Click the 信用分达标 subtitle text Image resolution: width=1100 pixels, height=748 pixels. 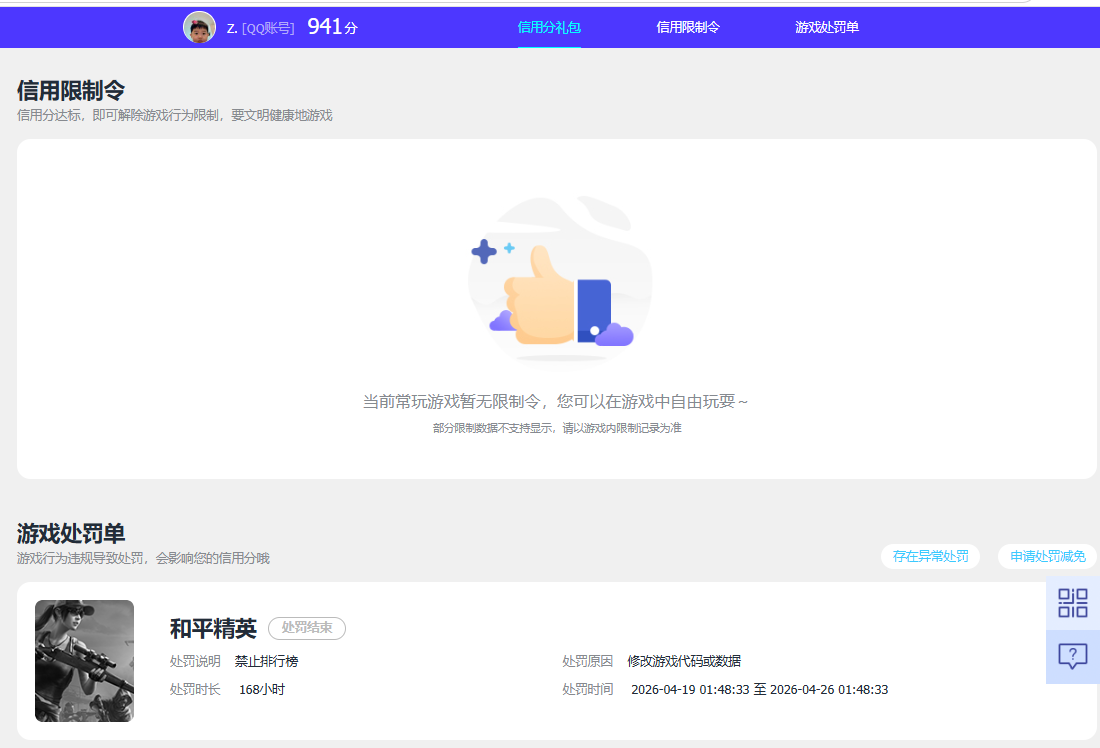click(175, 115)
